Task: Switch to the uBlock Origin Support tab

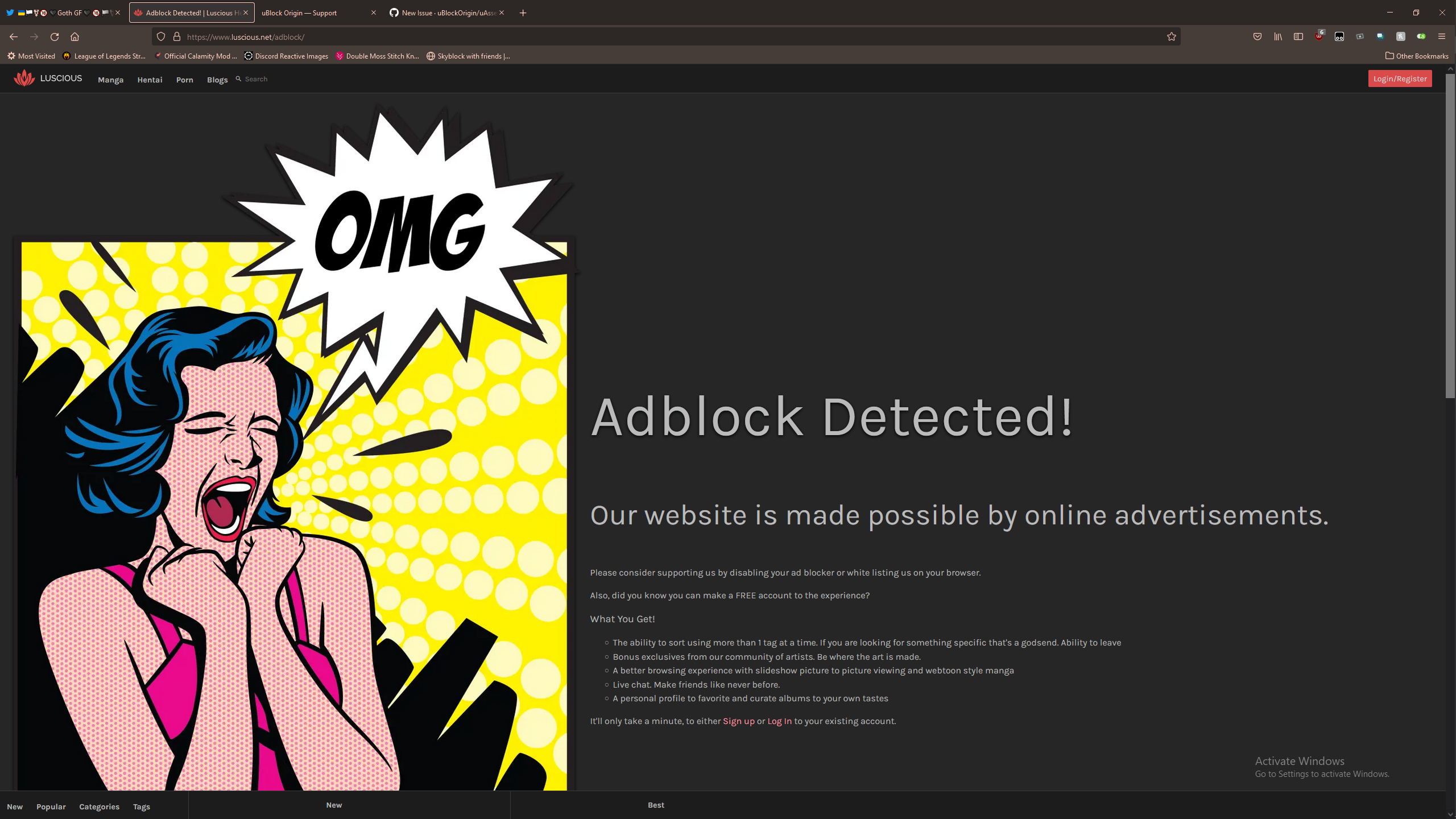Action: coord(299,13)
